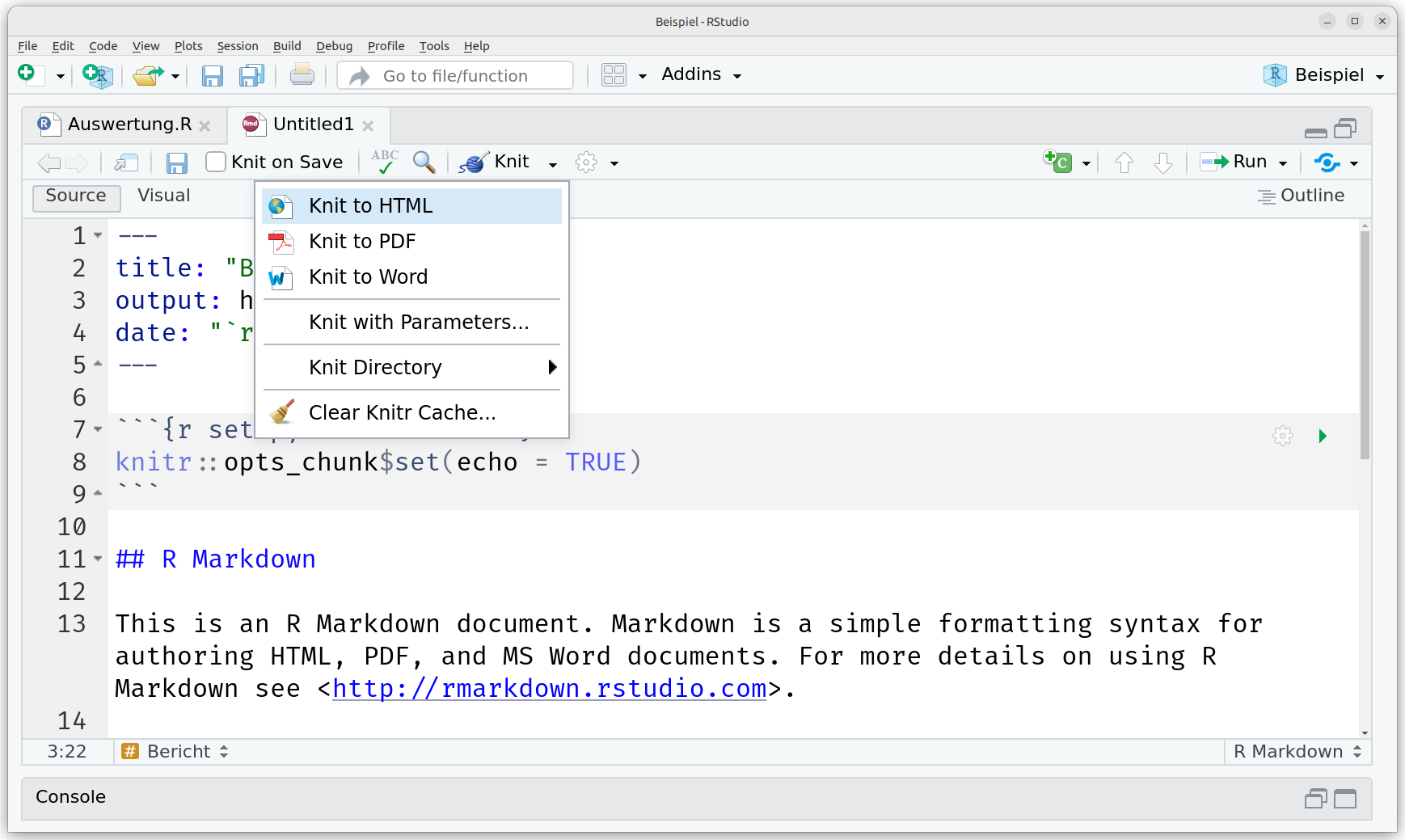Save Untitled1 via editor toolbar disk icon
1405x840 pixels.
tap(176, 163)
